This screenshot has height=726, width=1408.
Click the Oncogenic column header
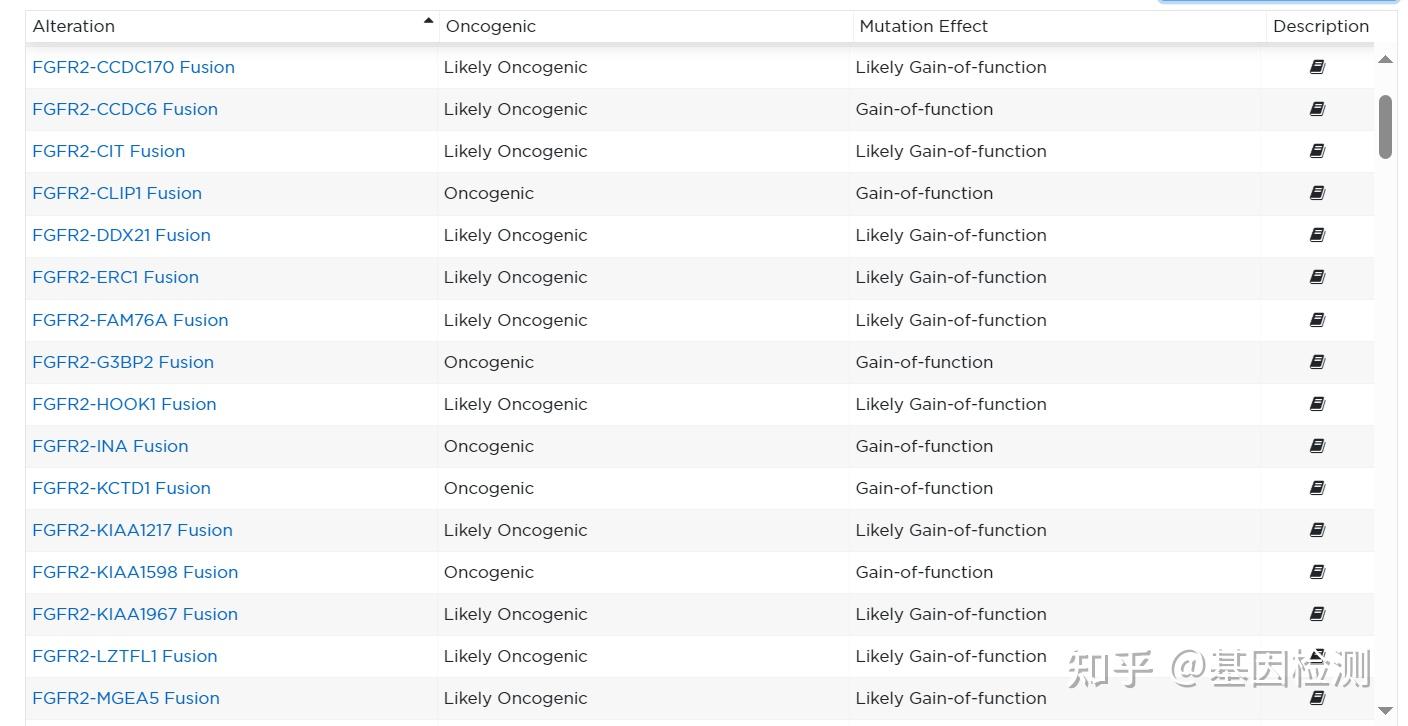pyautogui.click(x=490, y=26)
